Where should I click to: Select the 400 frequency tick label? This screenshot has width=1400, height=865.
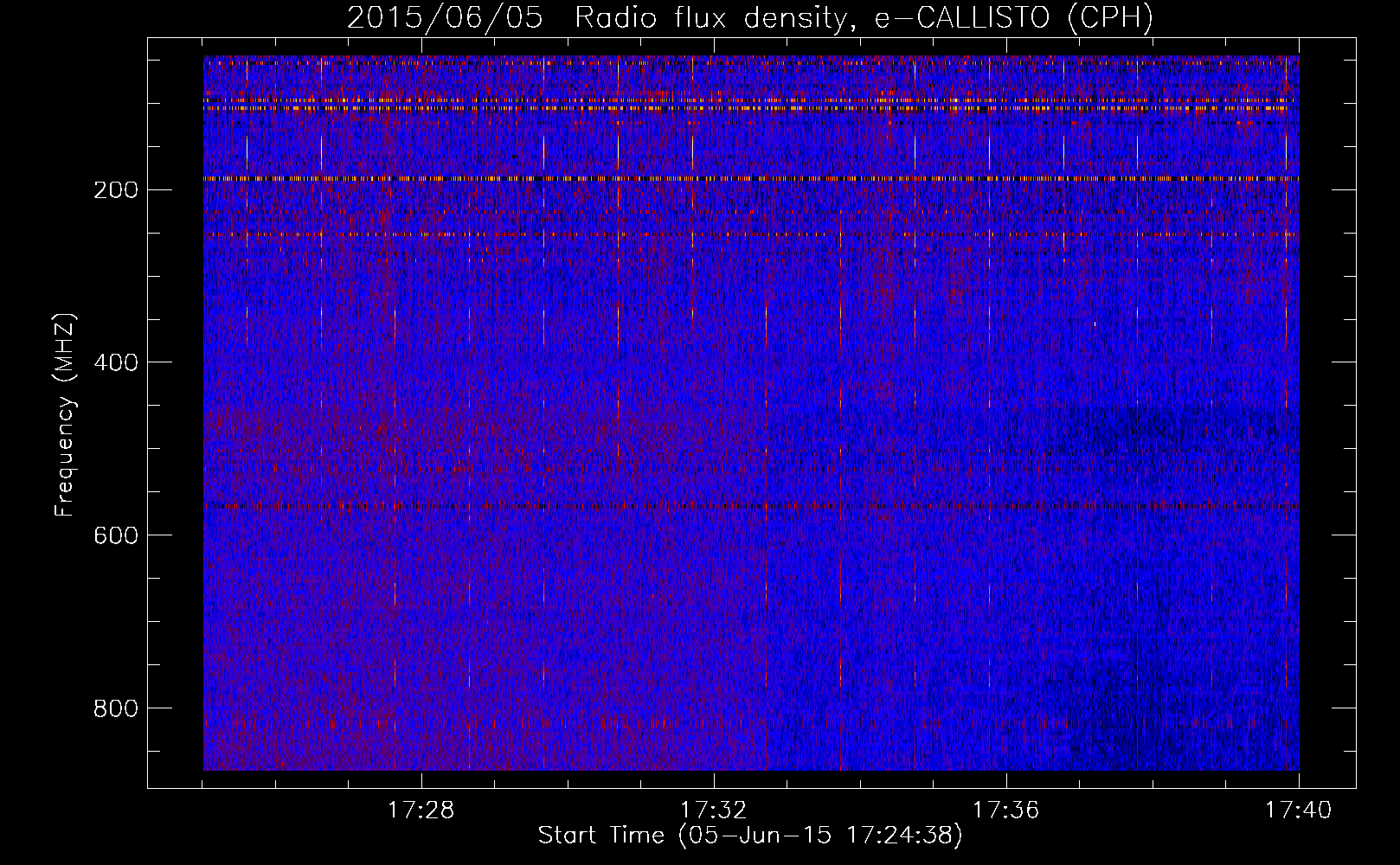pyautogui.click(x=115, y=362)
